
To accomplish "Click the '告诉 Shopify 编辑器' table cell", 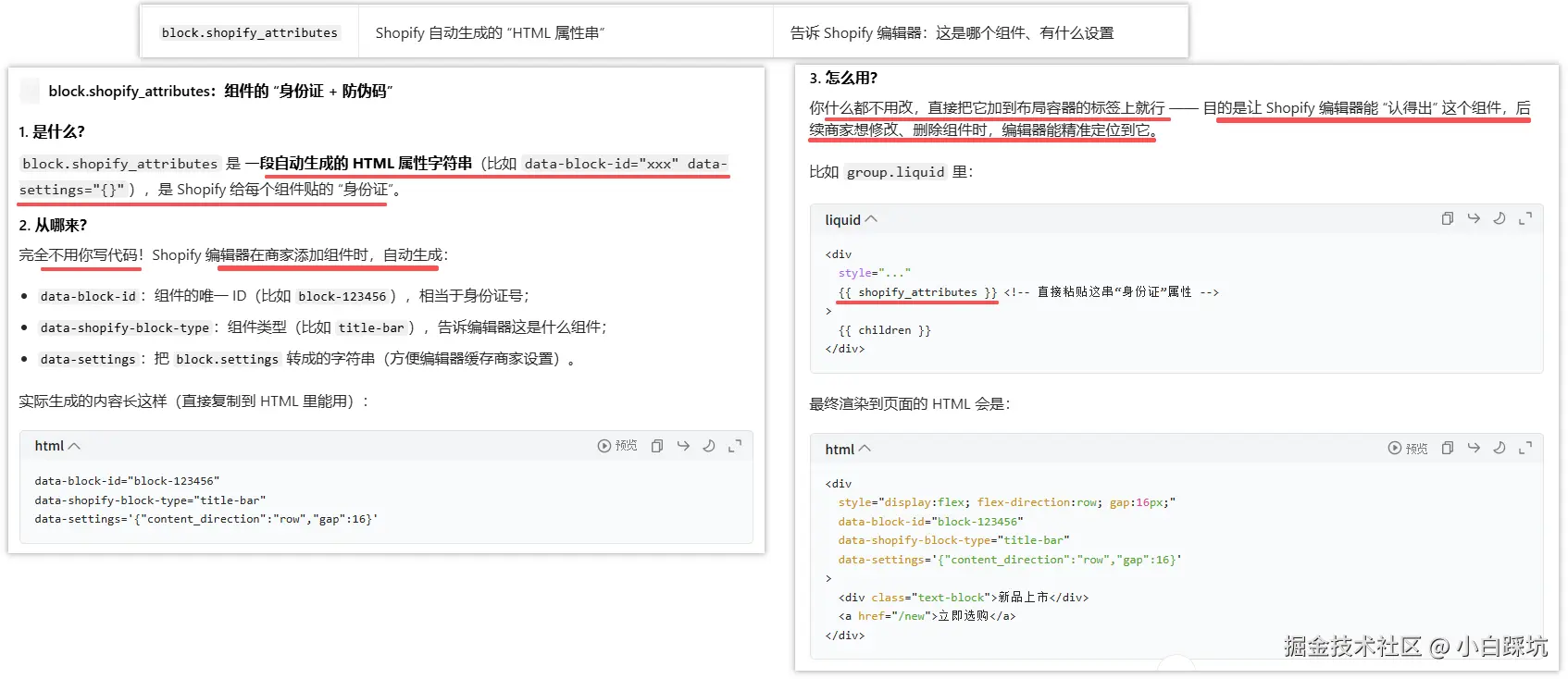I will (x=980, y=32).
